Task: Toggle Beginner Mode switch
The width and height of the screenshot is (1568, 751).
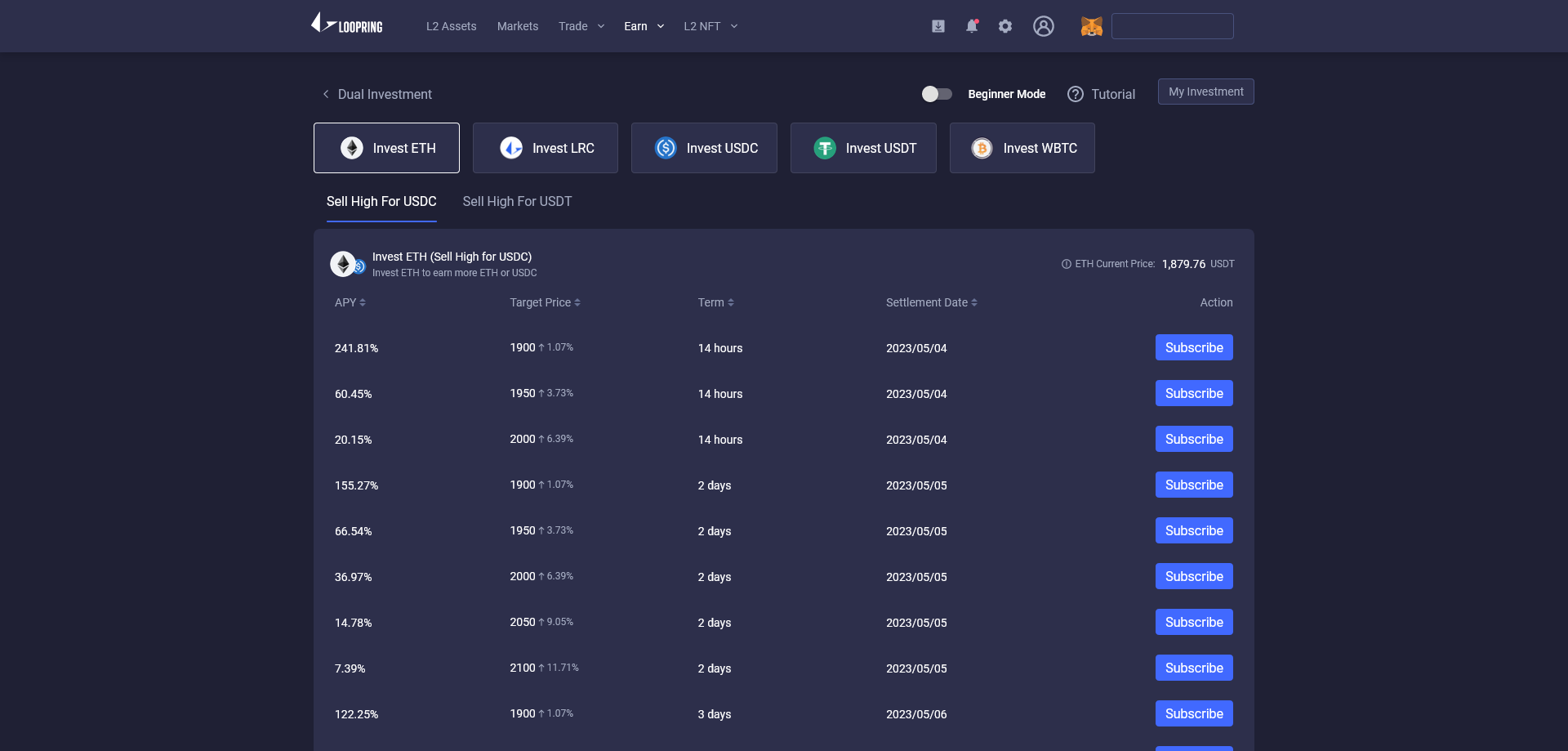Action: click(x=937, y=94)
